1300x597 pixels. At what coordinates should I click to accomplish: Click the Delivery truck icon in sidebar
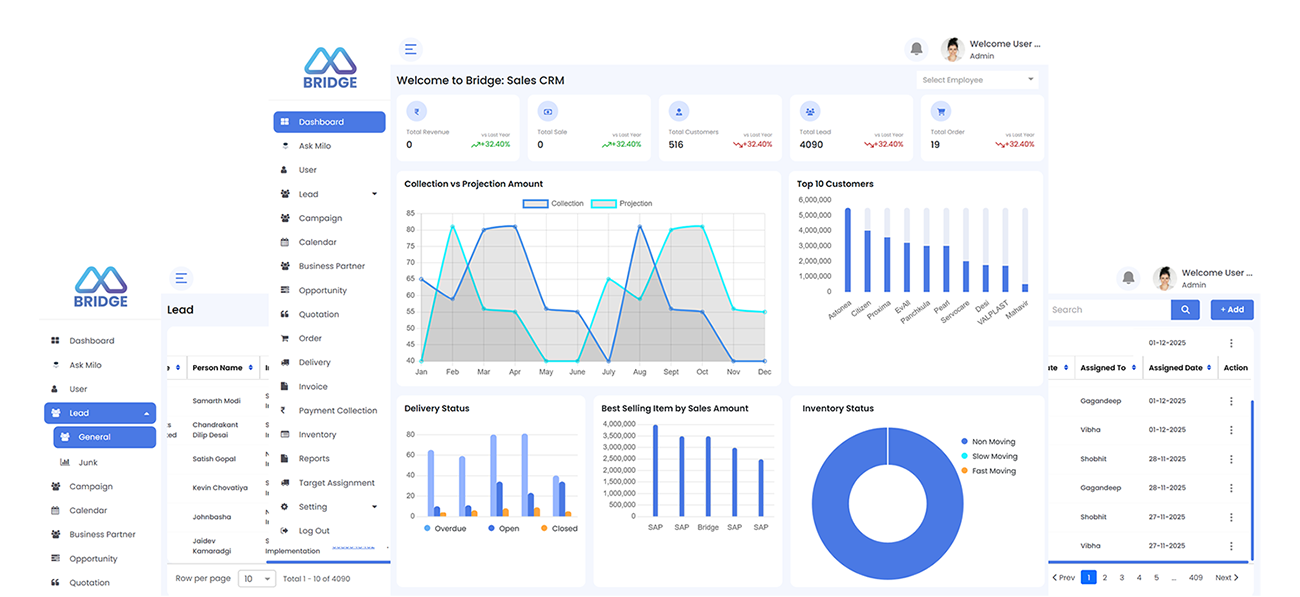point(284,363)
